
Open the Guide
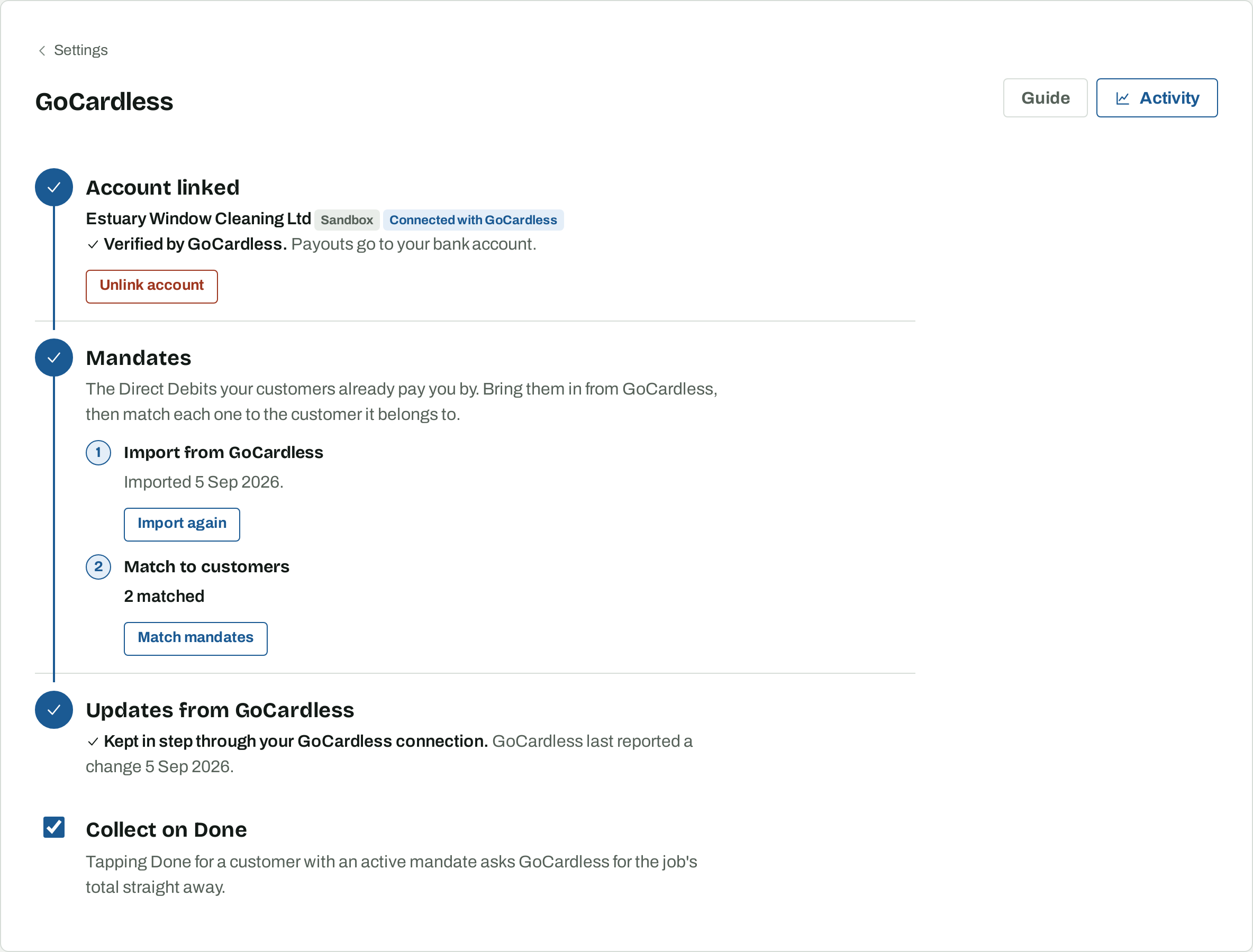(1045, 98)
